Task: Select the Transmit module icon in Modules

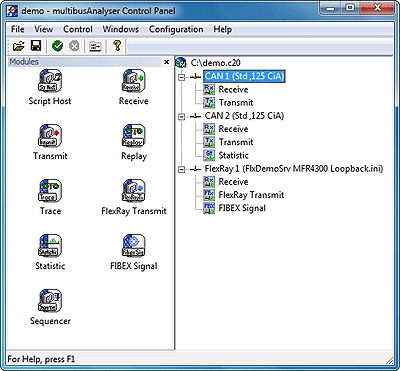Action: pyautogui.click(x=50, y=136)
